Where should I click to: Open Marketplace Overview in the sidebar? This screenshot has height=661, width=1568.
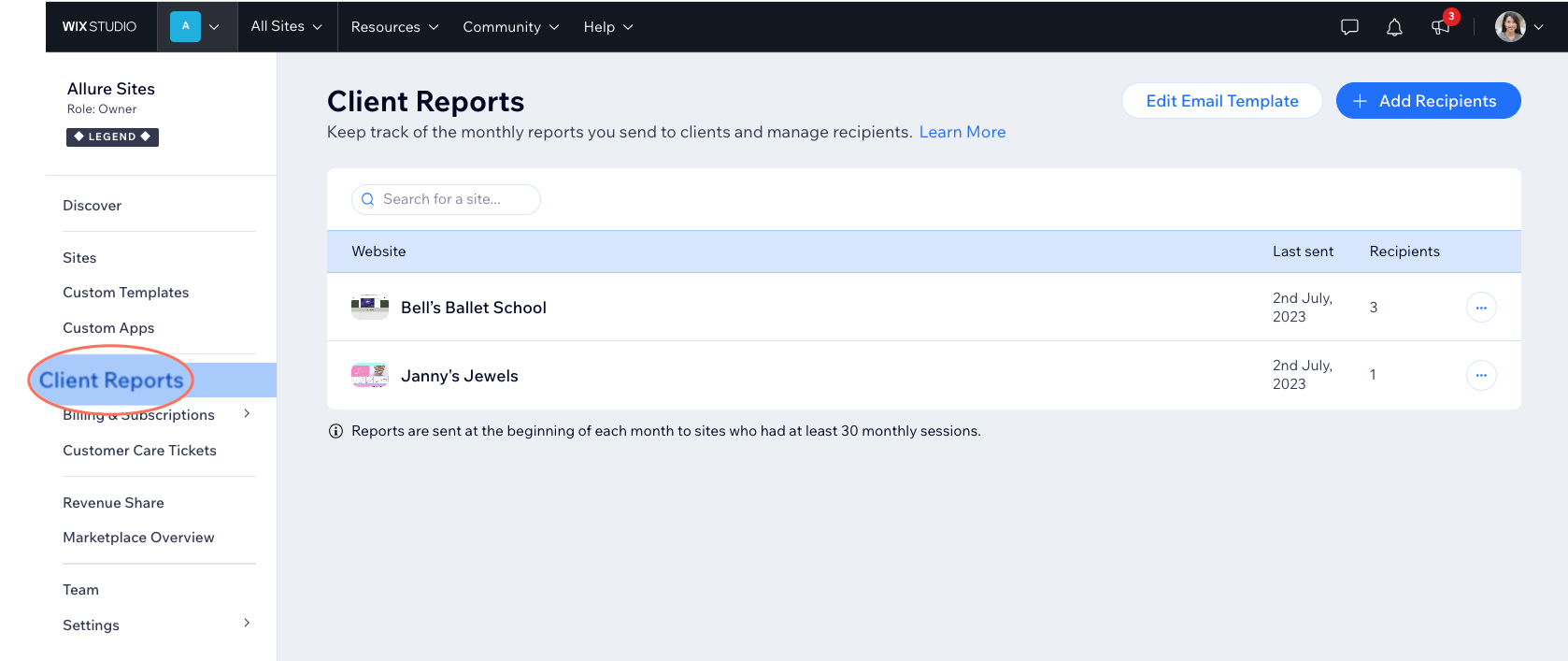pyautogui.click(x=138, y=538)
